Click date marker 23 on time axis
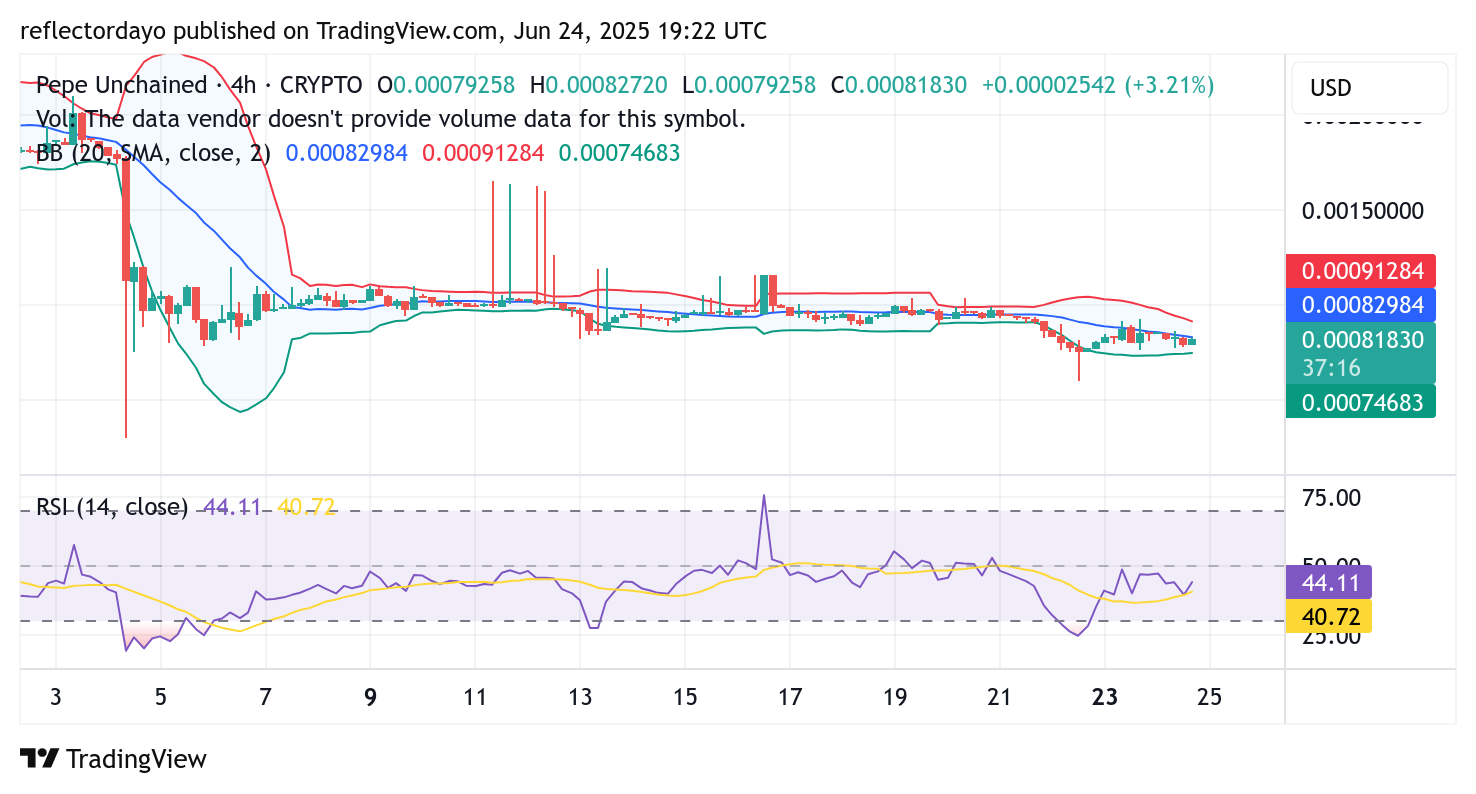The image size is (1476, 794). pos(1105,697)
